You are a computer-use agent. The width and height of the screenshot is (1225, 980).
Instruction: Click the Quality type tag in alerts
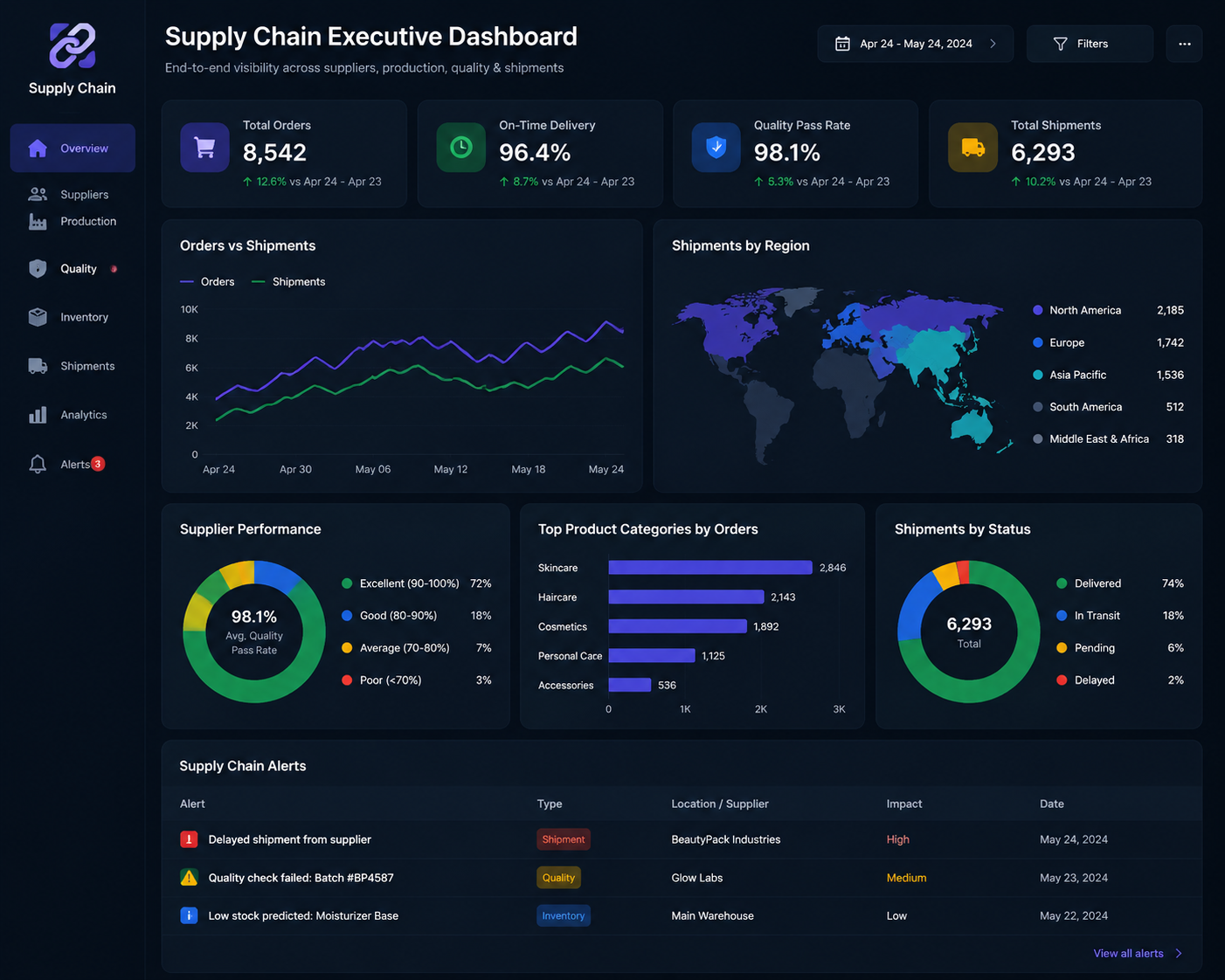click(x=558, y=878)
